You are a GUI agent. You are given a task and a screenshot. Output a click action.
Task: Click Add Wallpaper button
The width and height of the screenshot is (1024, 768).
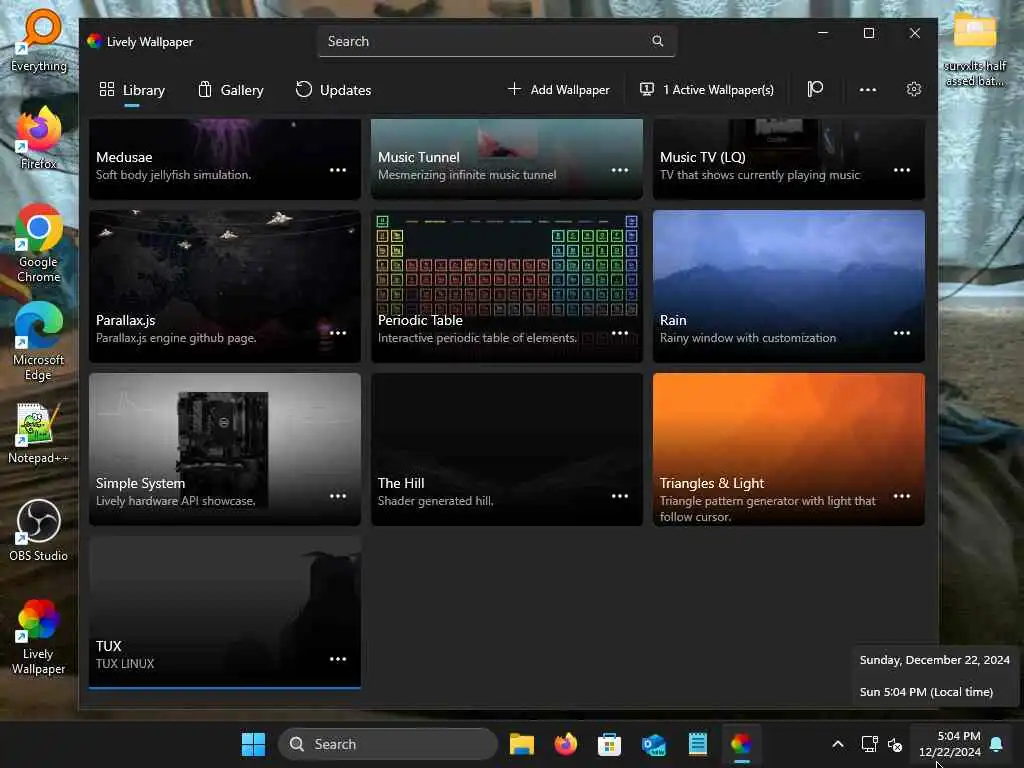tap(558, 89)
